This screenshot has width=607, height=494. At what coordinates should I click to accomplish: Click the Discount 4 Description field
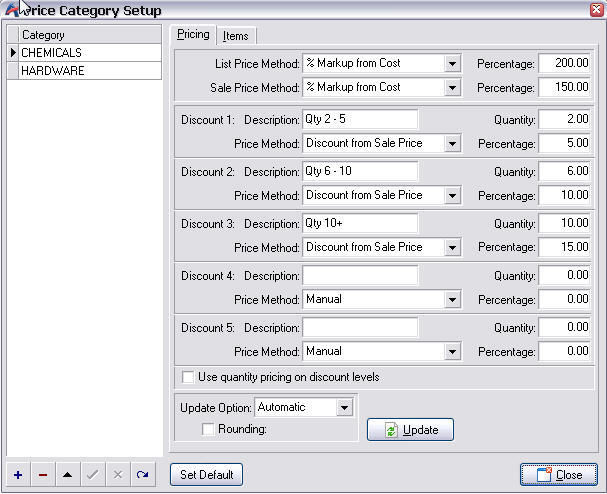360,275
